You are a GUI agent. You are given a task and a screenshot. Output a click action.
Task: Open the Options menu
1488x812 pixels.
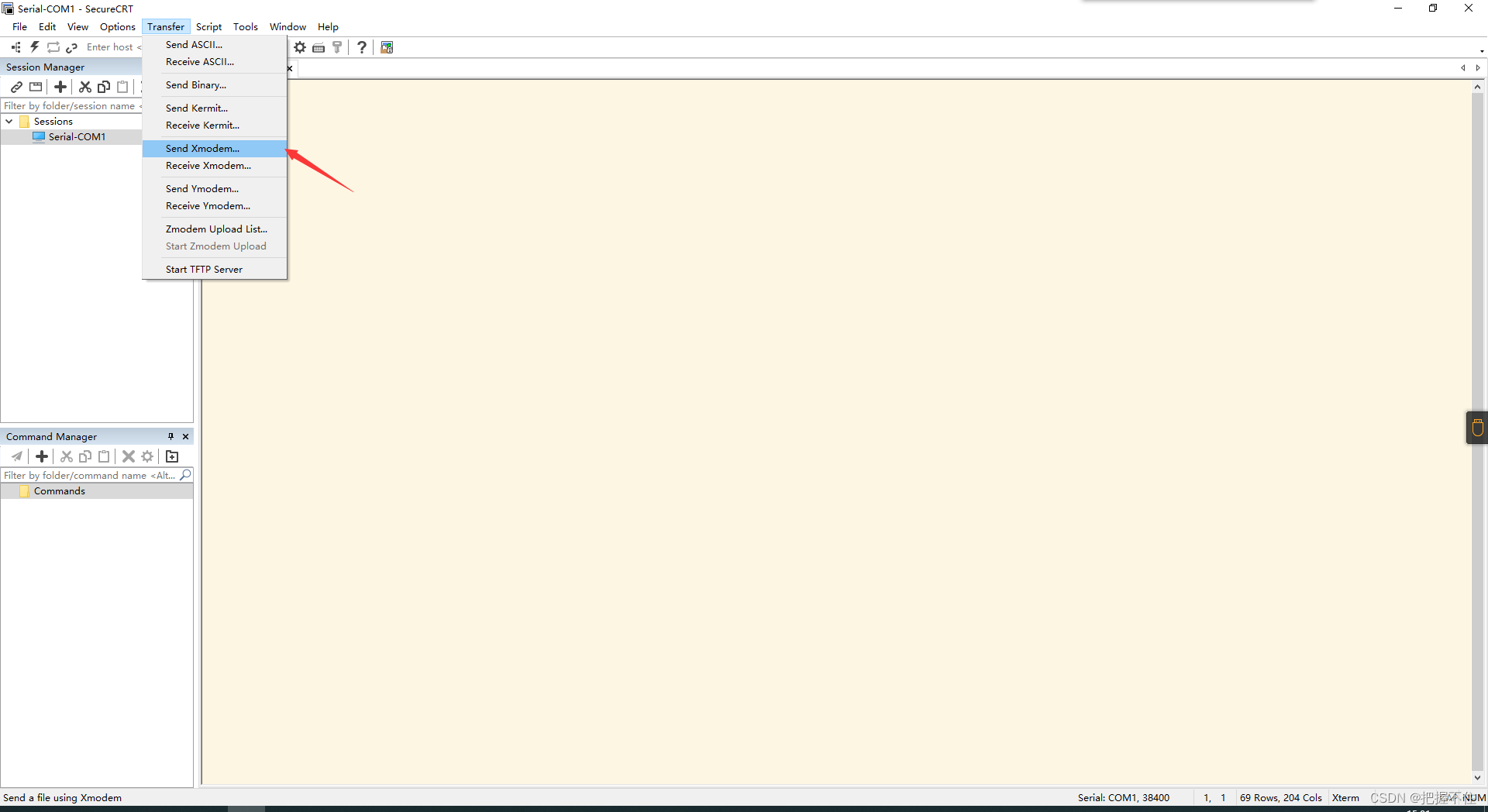coord(118,26)
